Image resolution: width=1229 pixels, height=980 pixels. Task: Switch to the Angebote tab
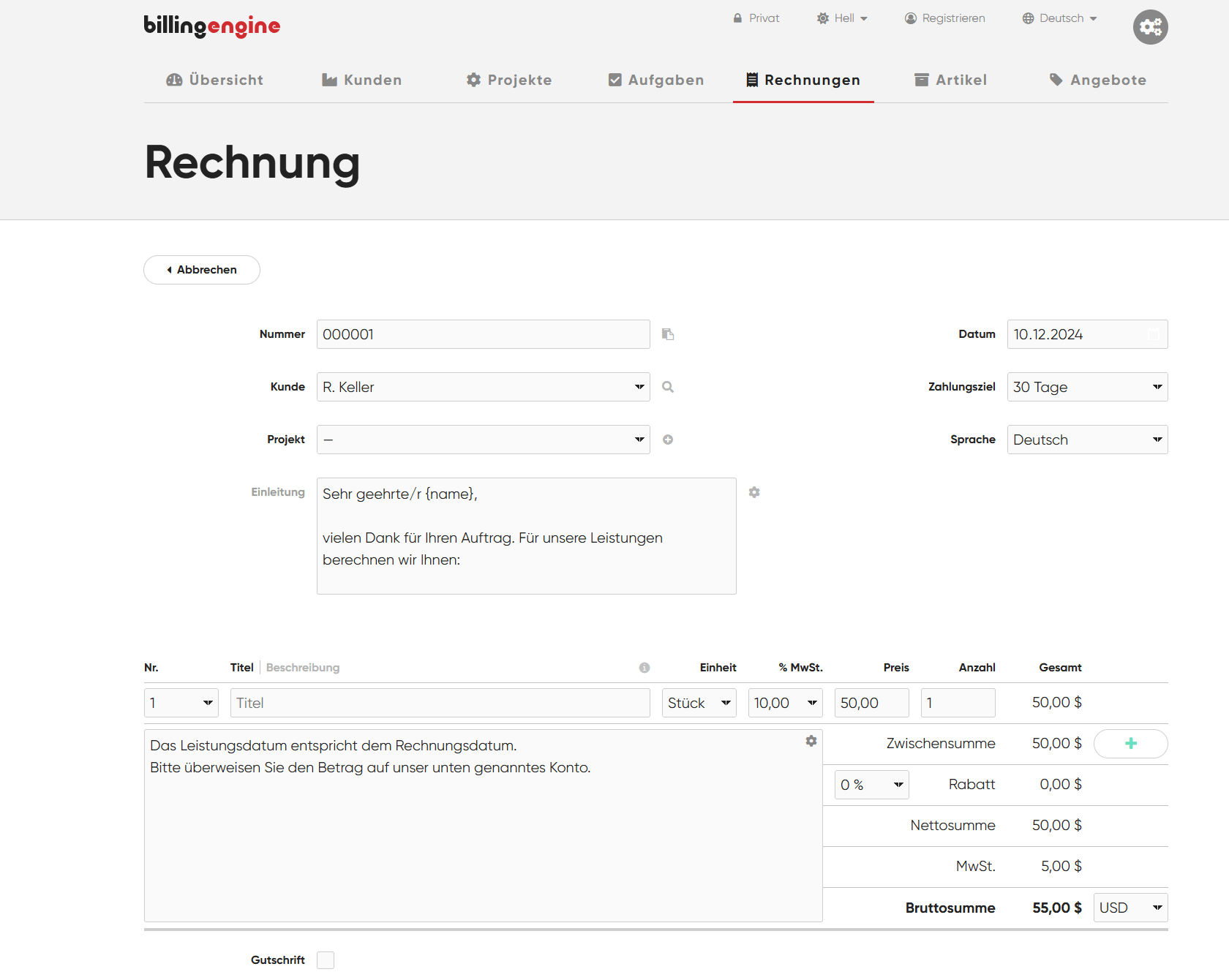[x=1097, y=80]
